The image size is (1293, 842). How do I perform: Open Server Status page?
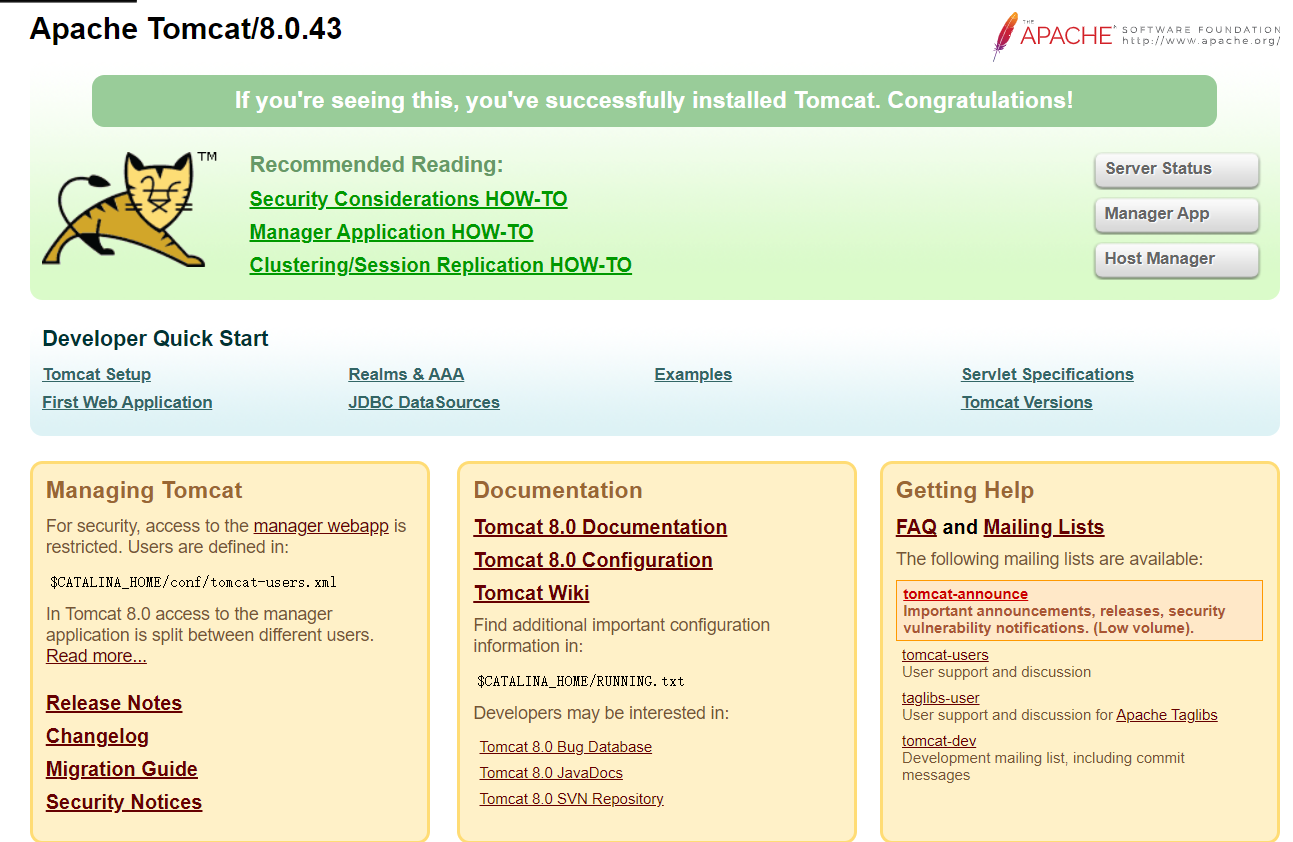[x=1176, y=169]
